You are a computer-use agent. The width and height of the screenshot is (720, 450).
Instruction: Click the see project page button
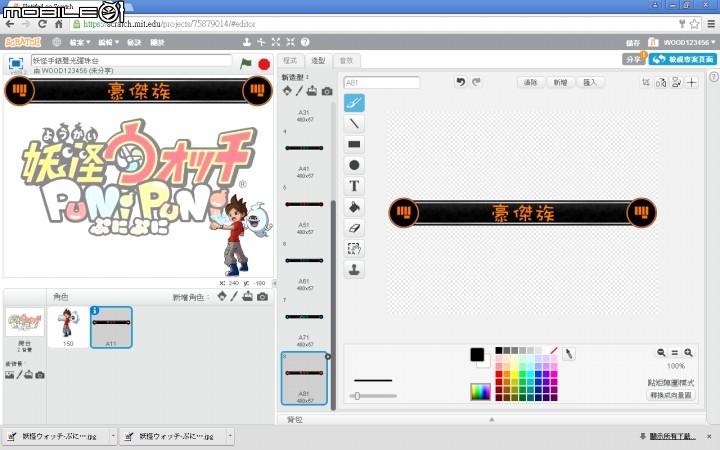pos(683,59)
